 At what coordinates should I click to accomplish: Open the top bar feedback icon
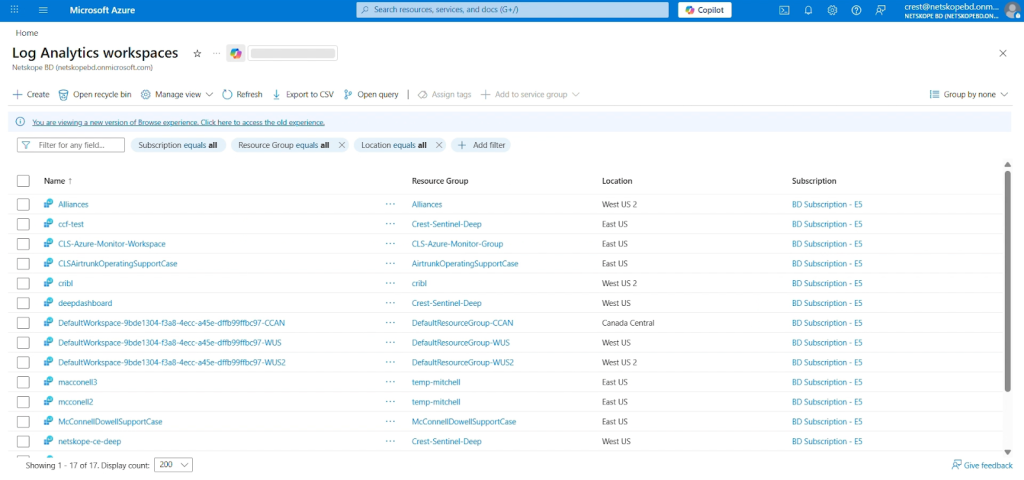(x=880, y=10)
